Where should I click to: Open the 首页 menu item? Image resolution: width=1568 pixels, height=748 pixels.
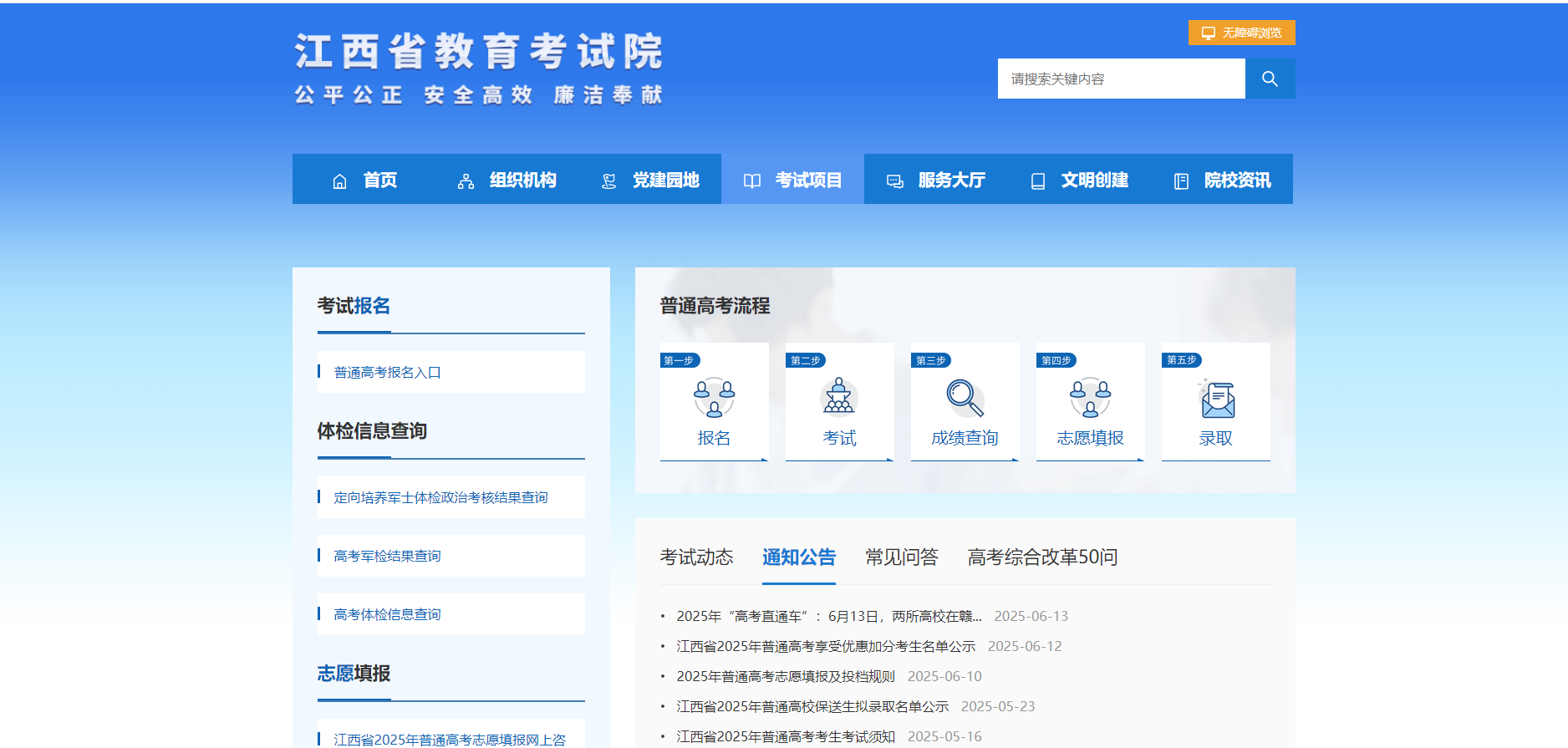[x=380, y=180]
